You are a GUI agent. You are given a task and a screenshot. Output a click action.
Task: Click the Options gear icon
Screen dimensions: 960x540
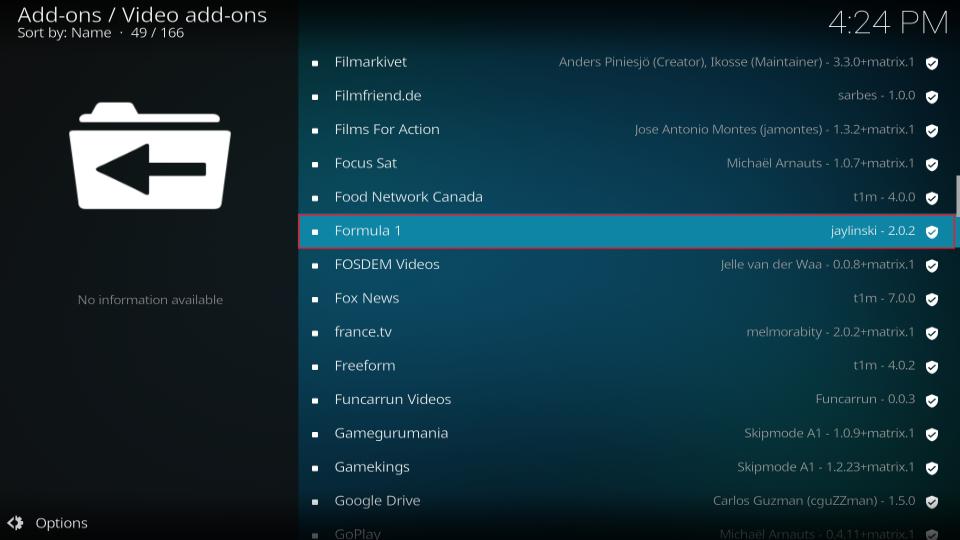[15, 523]
